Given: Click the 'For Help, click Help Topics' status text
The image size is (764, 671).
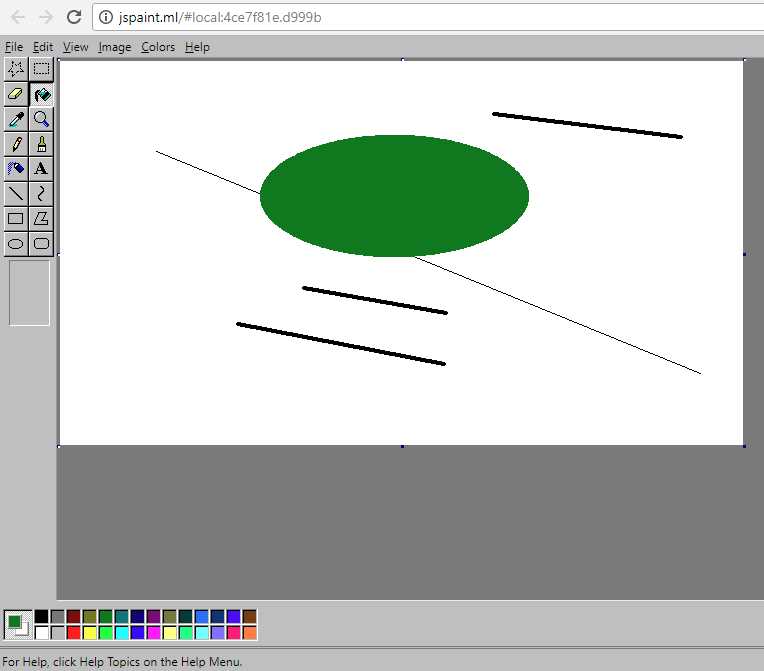Looking at the screenshot, I should coord(122,662).
